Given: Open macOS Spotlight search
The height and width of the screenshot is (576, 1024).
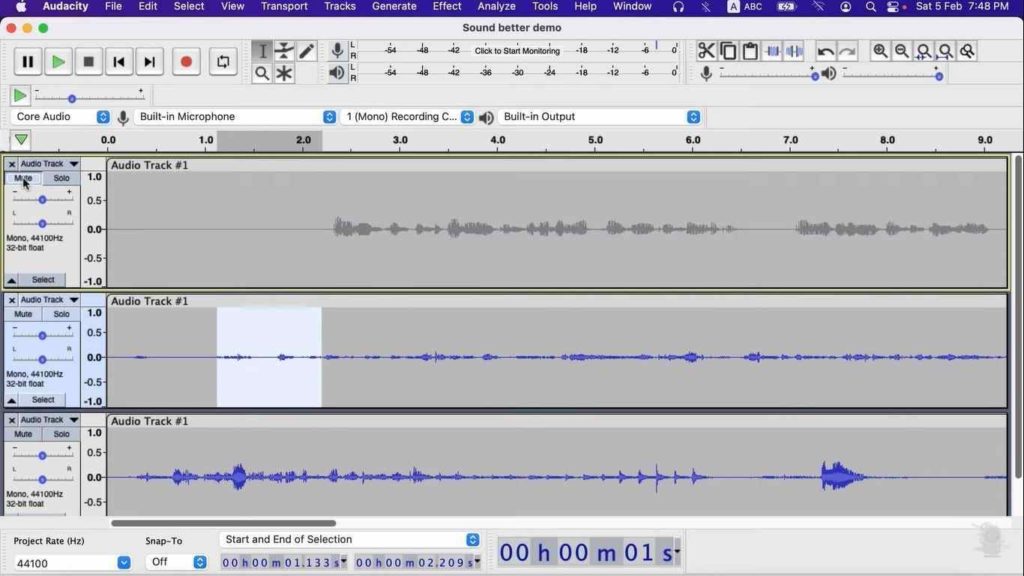Looking at the screenshot, I should (871, 7).
